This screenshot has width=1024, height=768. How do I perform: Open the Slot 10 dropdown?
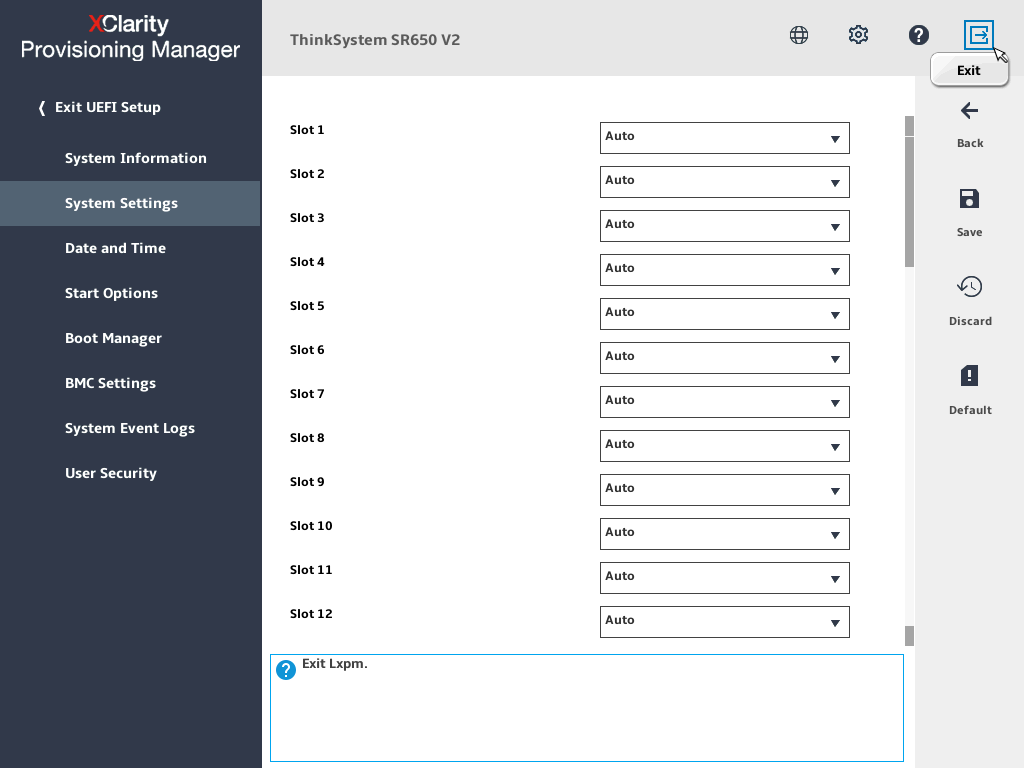coord(724,534)
